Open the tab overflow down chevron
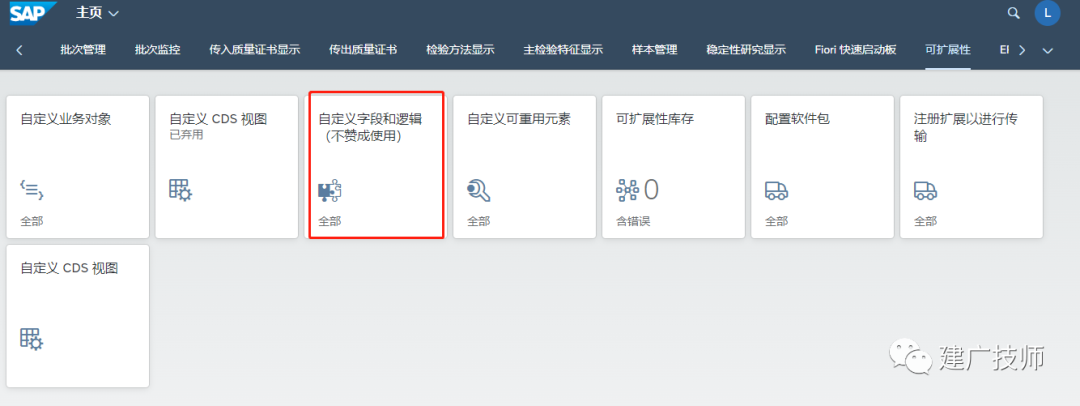Image resolution: width=1080 pixels, height=406 pixels. (x=1048, y=50)
